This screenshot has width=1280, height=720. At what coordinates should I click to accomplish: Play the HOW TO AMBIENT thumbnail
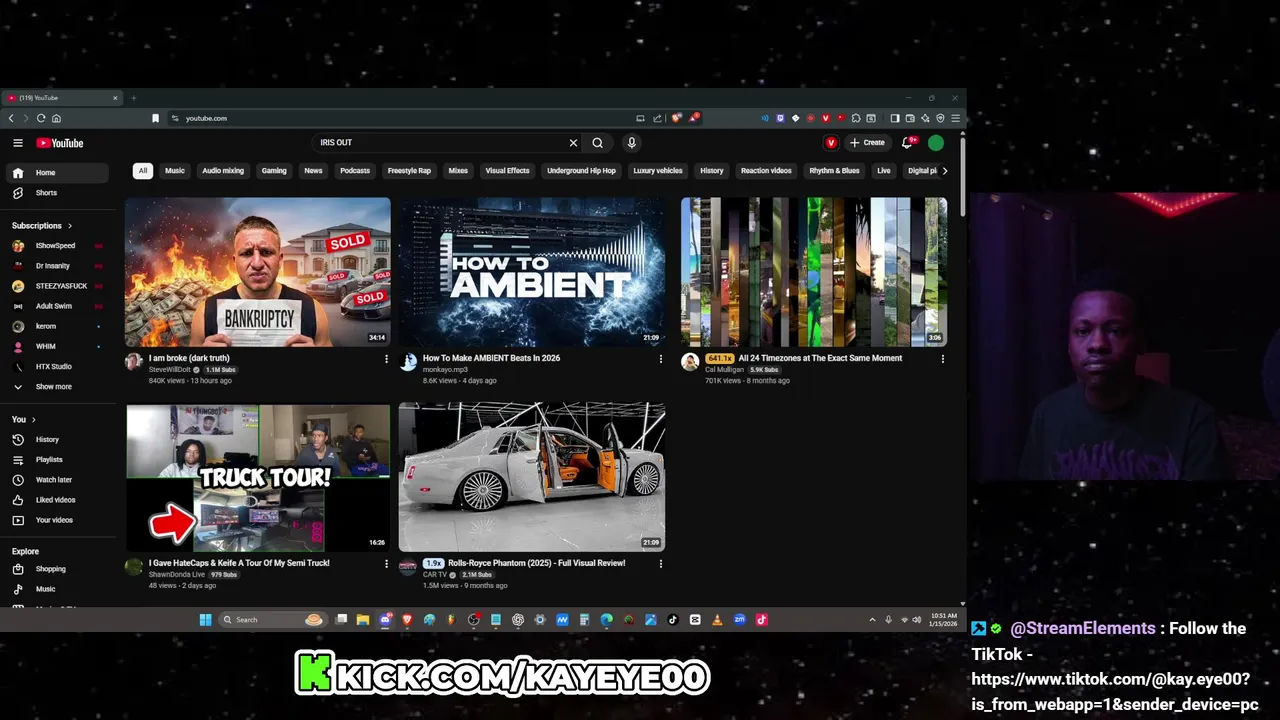click(532, 272)
